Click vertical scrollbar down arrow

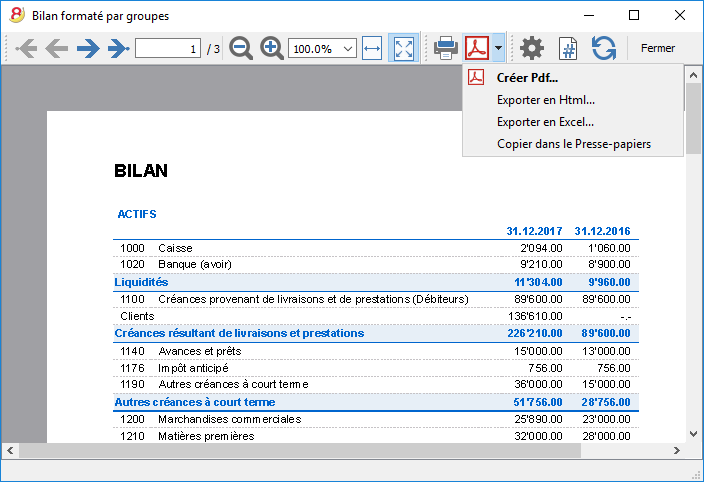pyautogui.click(x=694, y=434)
